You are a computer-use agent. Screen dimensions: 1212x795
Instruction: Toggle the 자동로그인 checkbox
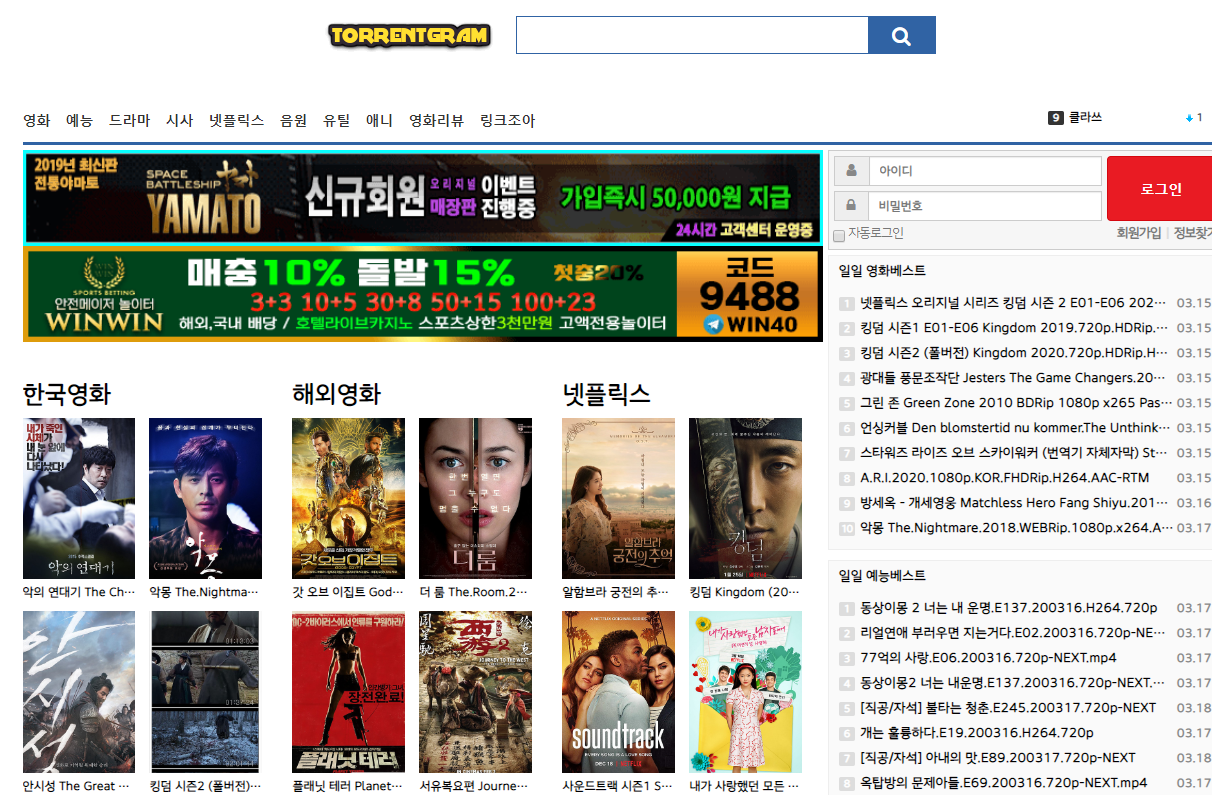coord(839,235)
